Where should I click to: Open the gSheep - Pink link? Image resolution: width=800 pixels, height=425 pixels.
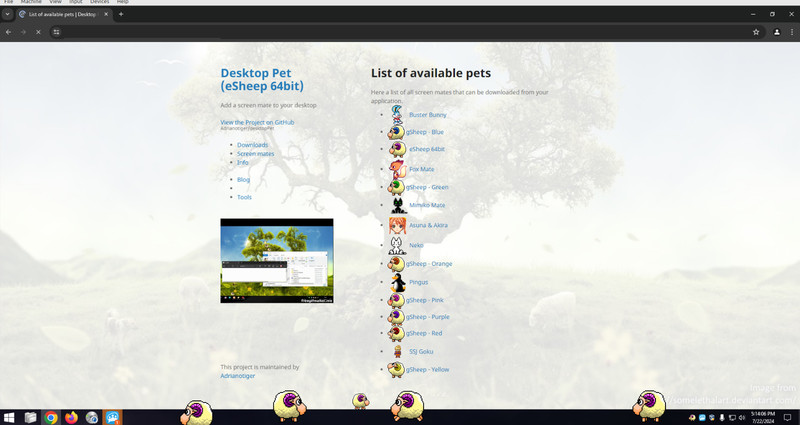coord(424,300)
